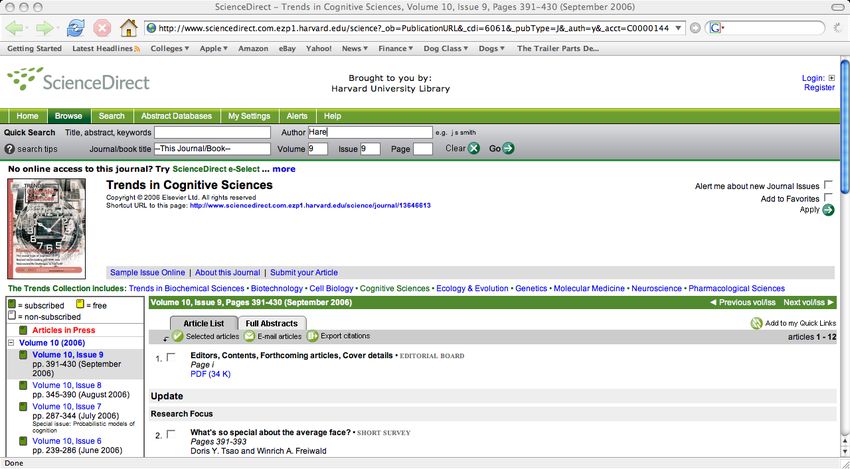Image resolution: width=850 pixels, height=469 pixels.
Task: Select article 1 Editors, Contents checkbox
Action: 171,357
